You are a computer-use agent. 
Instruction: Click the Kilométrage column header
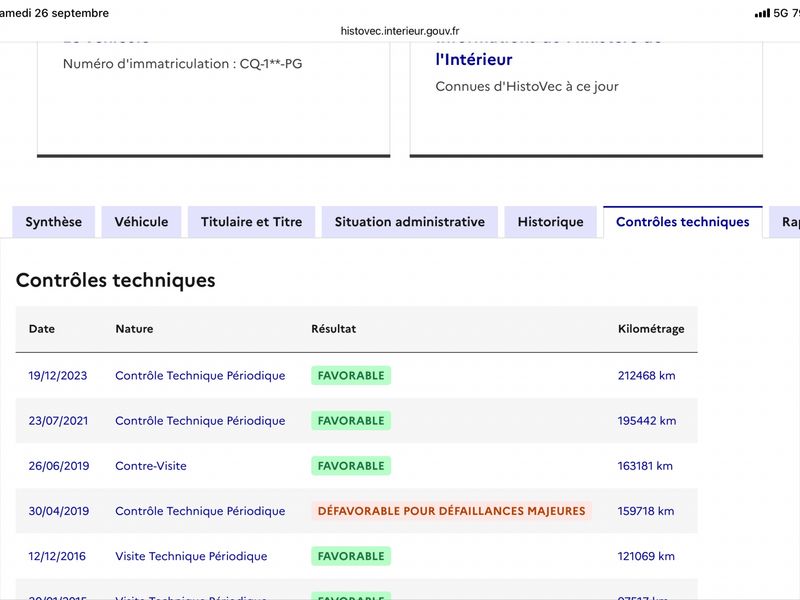651,329
